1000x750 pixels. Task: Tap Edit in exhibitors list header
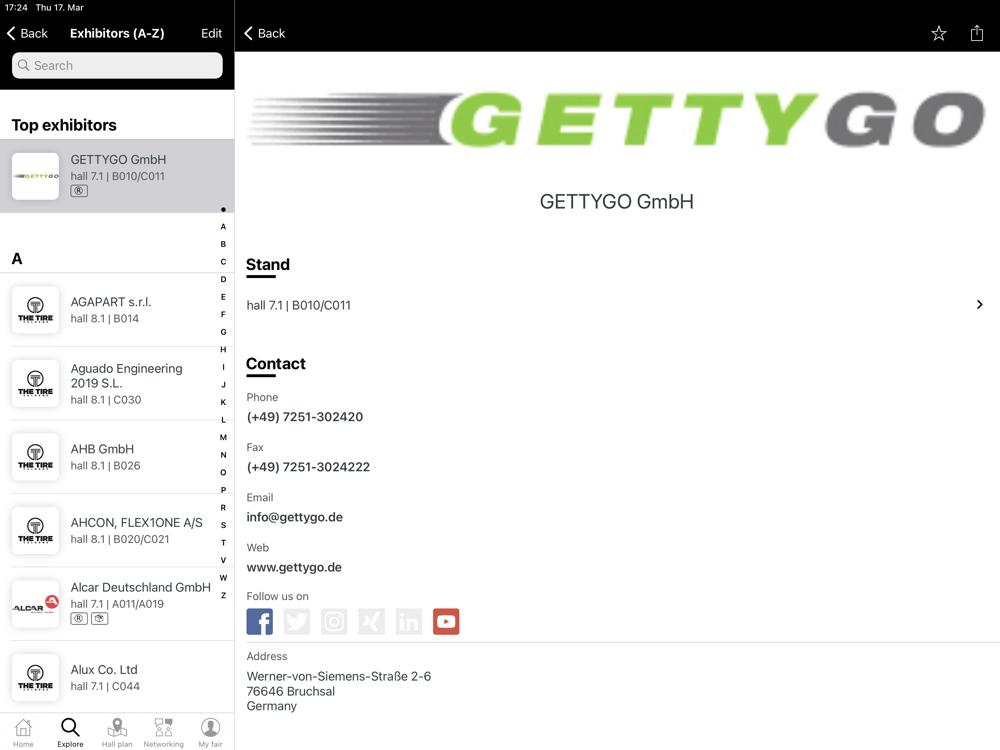(x=211, y=33)
